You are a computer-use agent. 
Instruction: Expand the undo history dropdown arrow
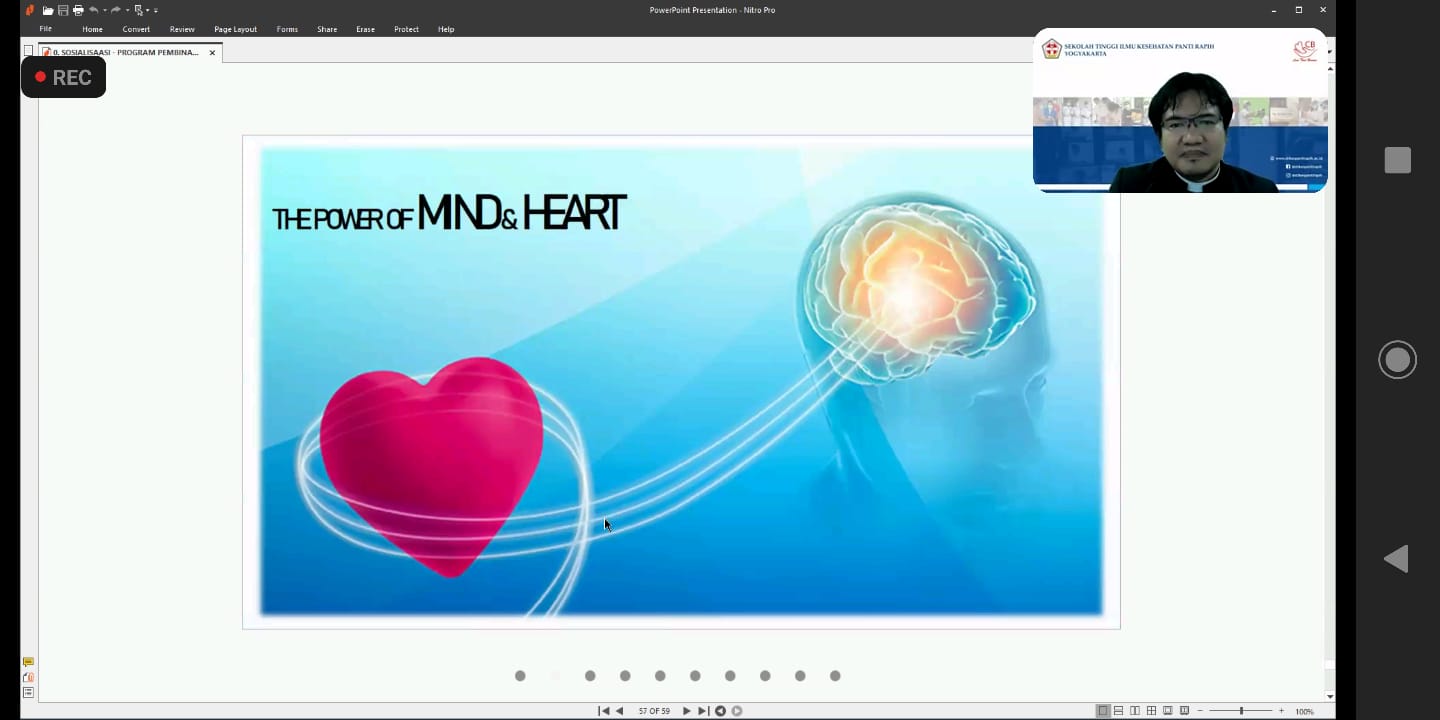coord(105,10)
